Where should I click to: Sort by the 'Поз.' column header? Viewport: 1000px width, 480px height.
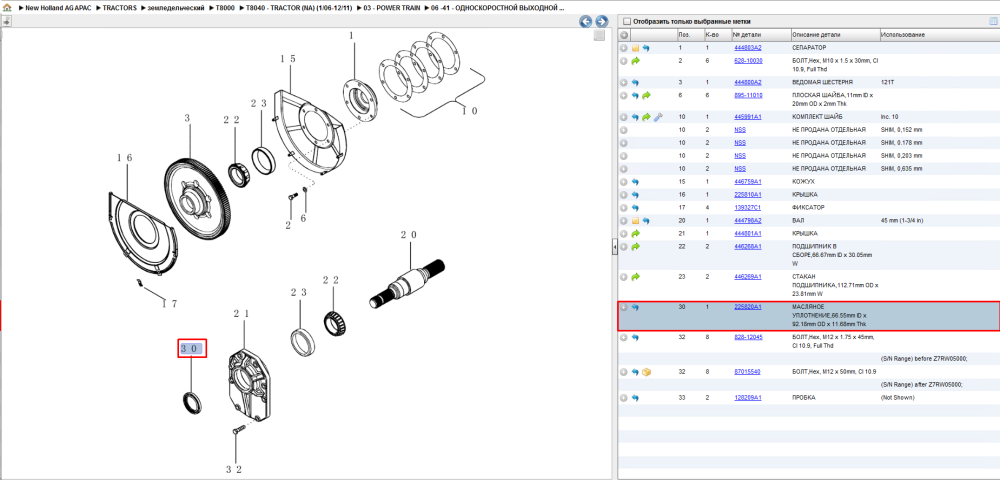pyautogui.click(x=689, y=35)
